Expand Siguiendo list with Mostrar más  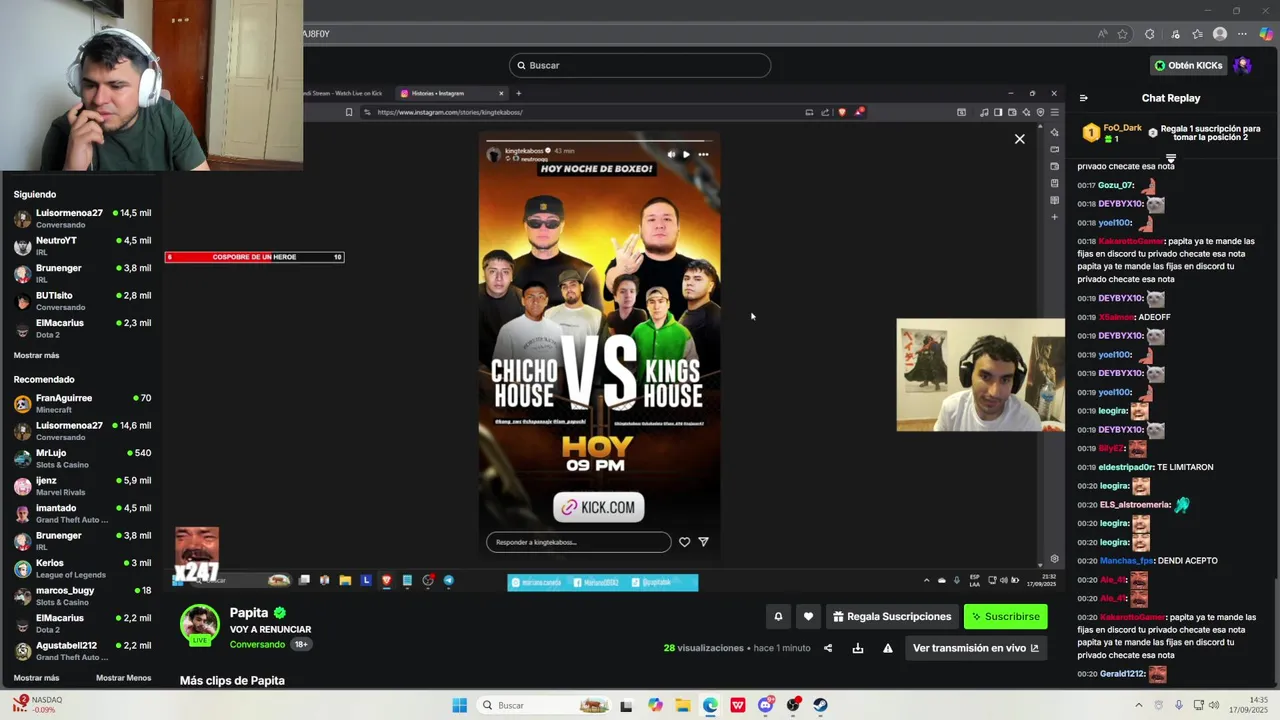coord(36,355)
